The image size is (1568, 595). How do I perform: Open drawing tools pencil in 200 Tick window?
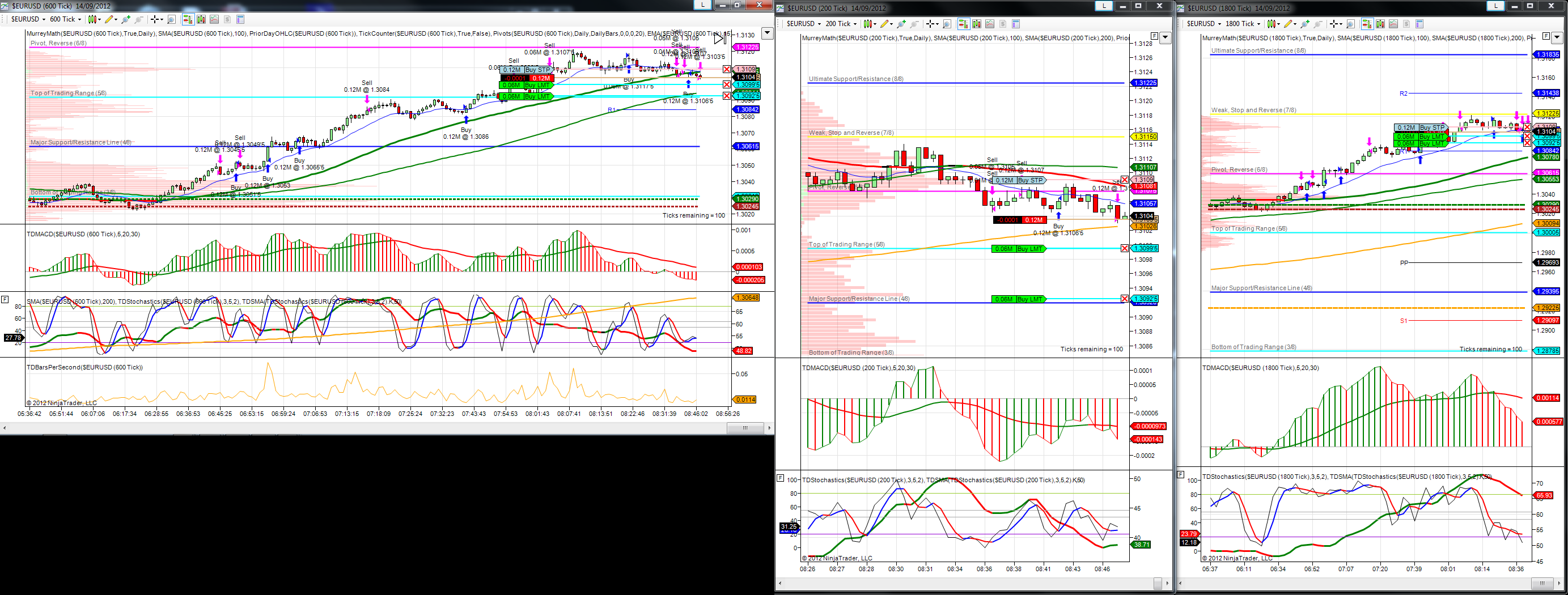click(x=887, y=24)
